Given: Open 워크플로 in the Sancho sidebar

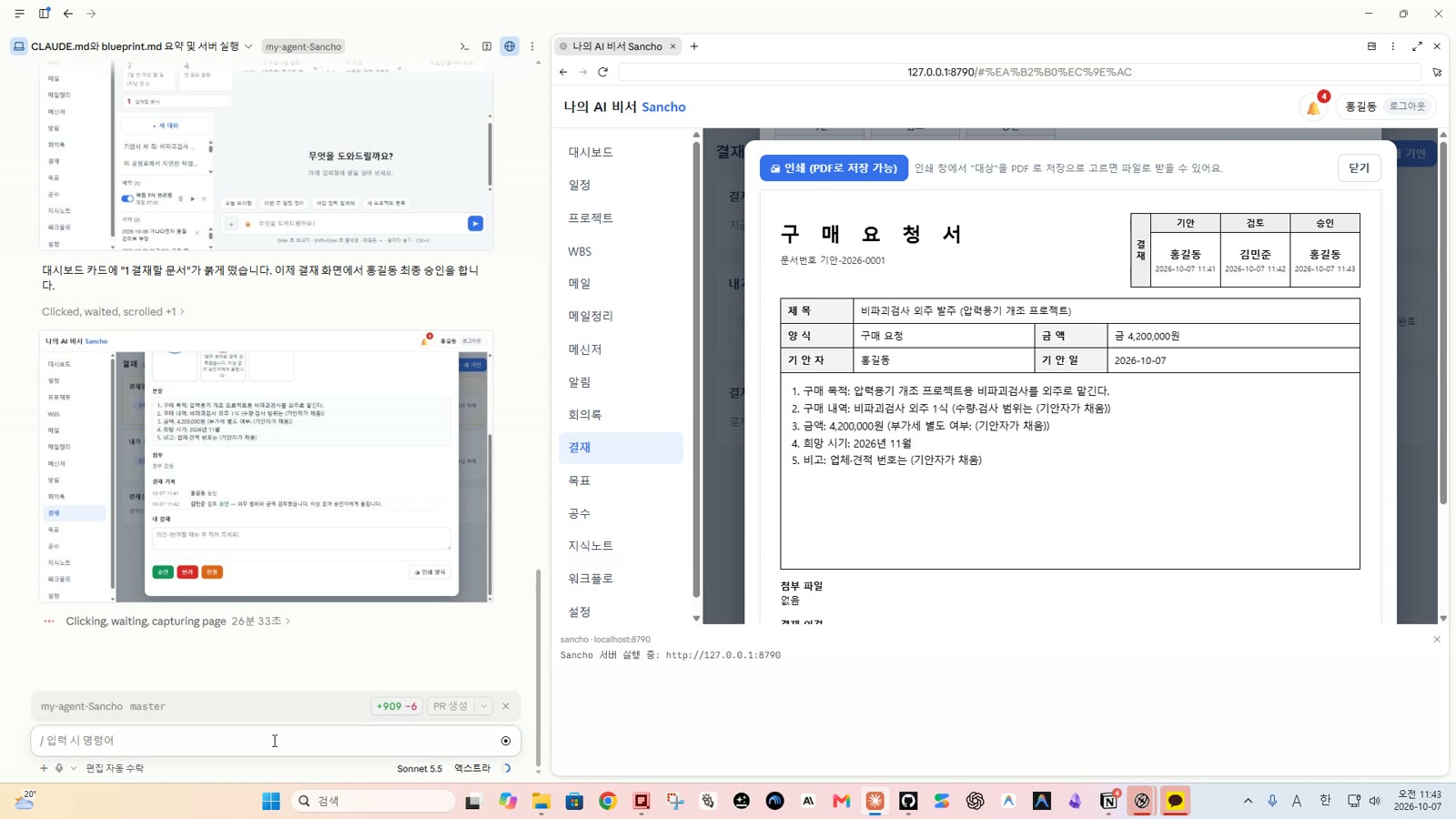Looking at the screenshot, I should 621,579.
